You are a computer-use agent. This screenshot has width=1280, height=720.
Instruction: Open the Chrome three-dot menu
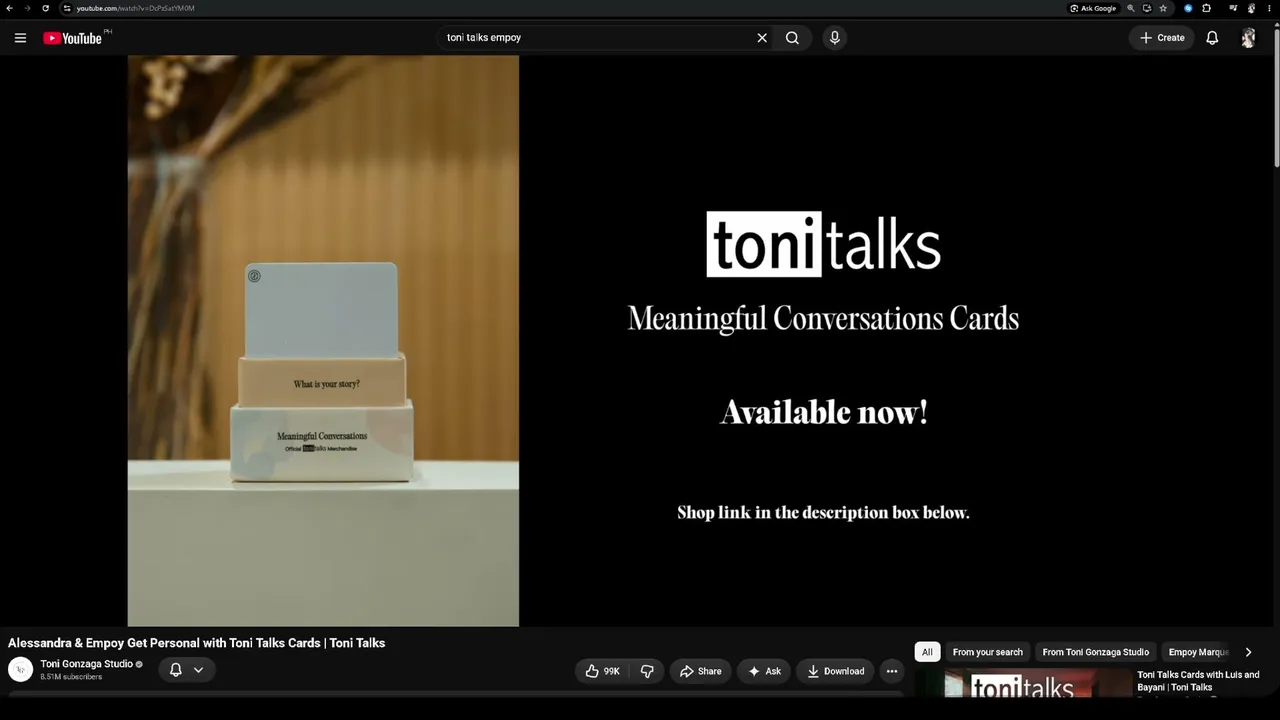tap(1269, 8)
